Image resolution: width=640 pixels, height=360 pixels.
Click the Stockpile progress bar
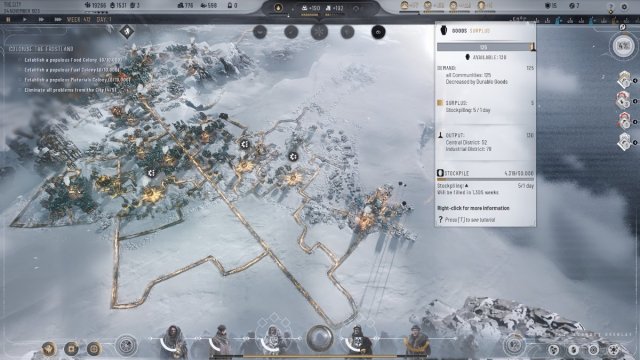point(485,179)
